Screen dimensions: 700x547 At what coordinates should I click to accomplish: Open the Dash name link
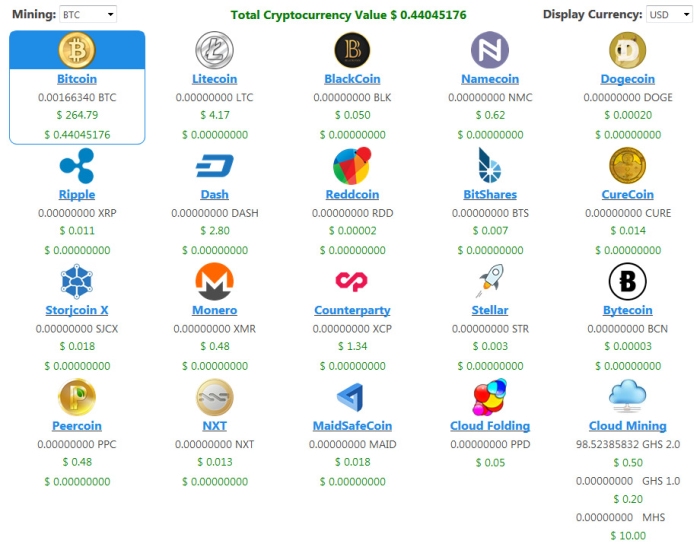click(214, 195)
